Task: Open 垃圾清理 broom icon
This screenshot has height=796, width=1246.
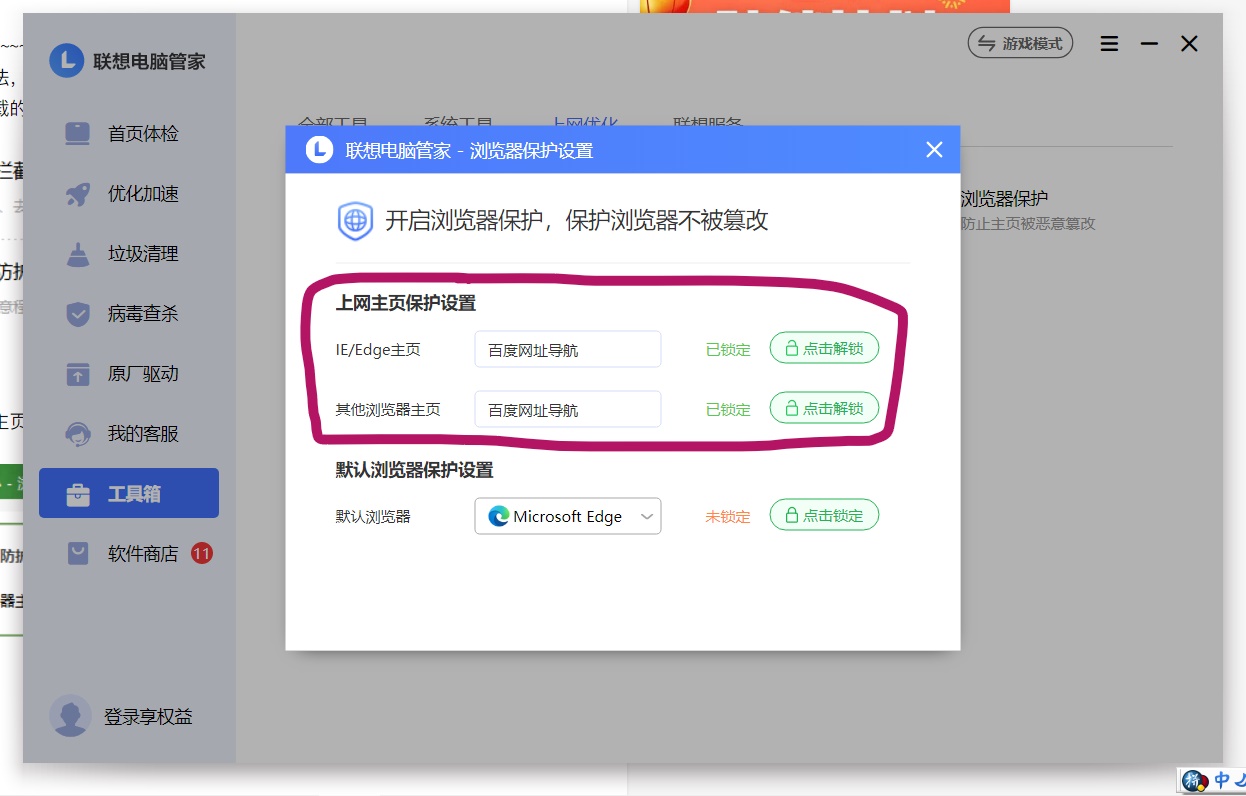Action: pyautogui.click(x=78, y=255)
